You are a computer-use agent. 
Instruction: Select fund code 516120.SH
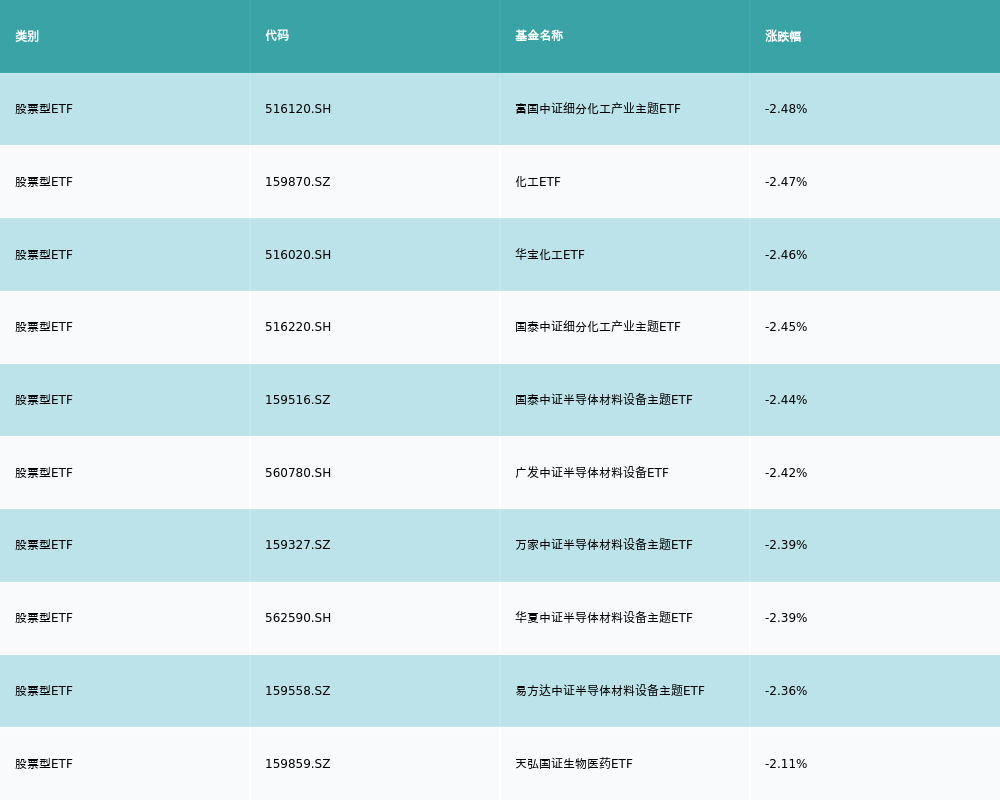[298, 109]
